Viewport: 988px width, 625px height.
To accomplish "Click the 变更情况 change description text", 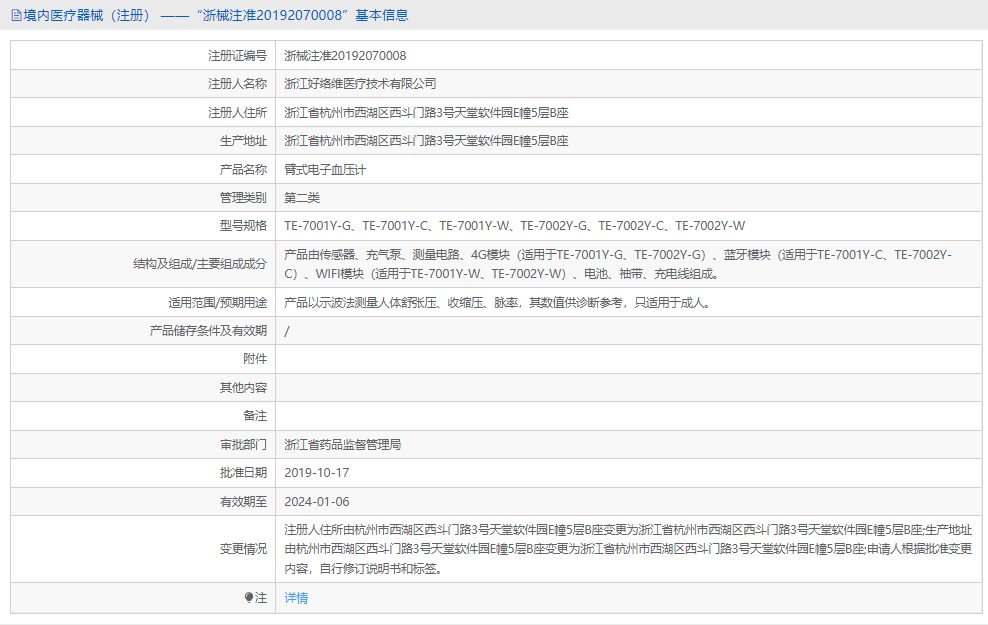I will point(628,549).
